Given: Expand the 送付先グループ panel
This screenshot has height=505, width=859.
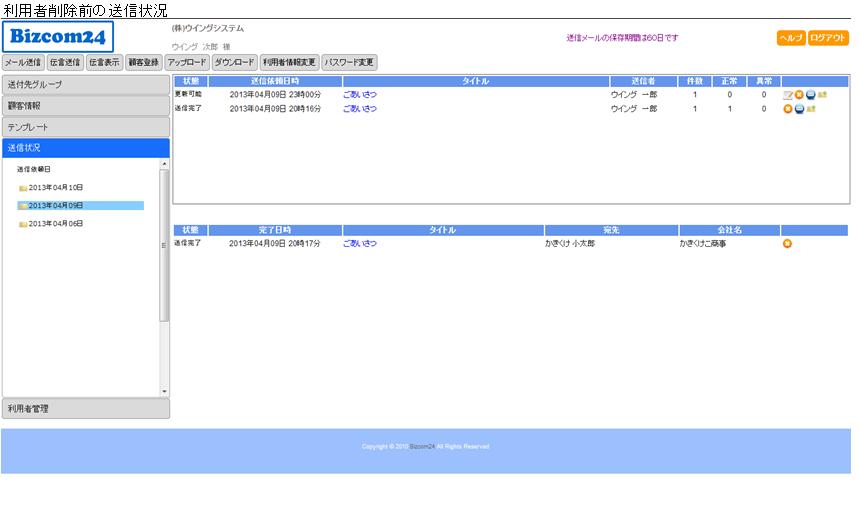Looking at the screenshot, I should coord(85,84).
